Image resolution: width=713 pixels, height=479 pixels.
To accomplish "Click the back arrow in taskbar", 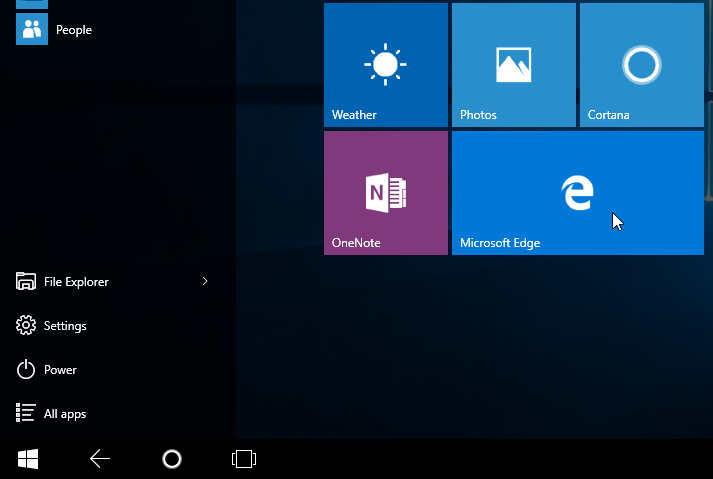I will pos(100,459).
